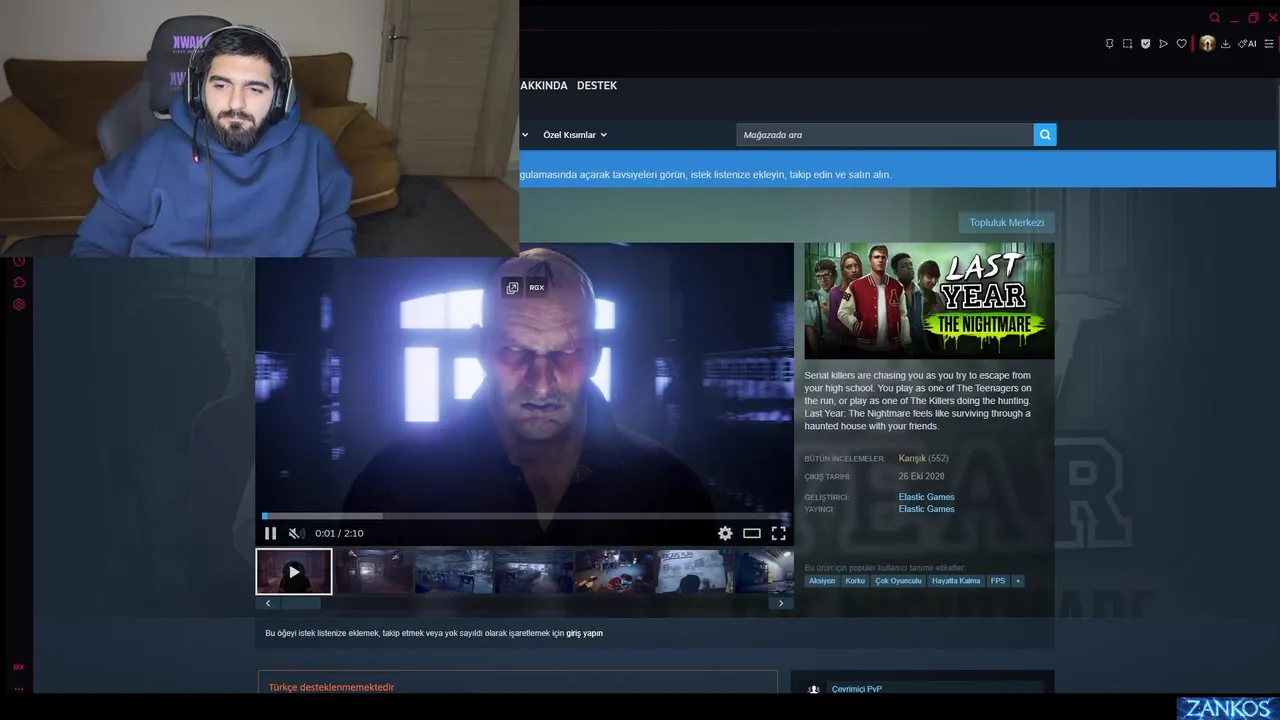Click the sidebar icon above the settings gear

point(19,283)
